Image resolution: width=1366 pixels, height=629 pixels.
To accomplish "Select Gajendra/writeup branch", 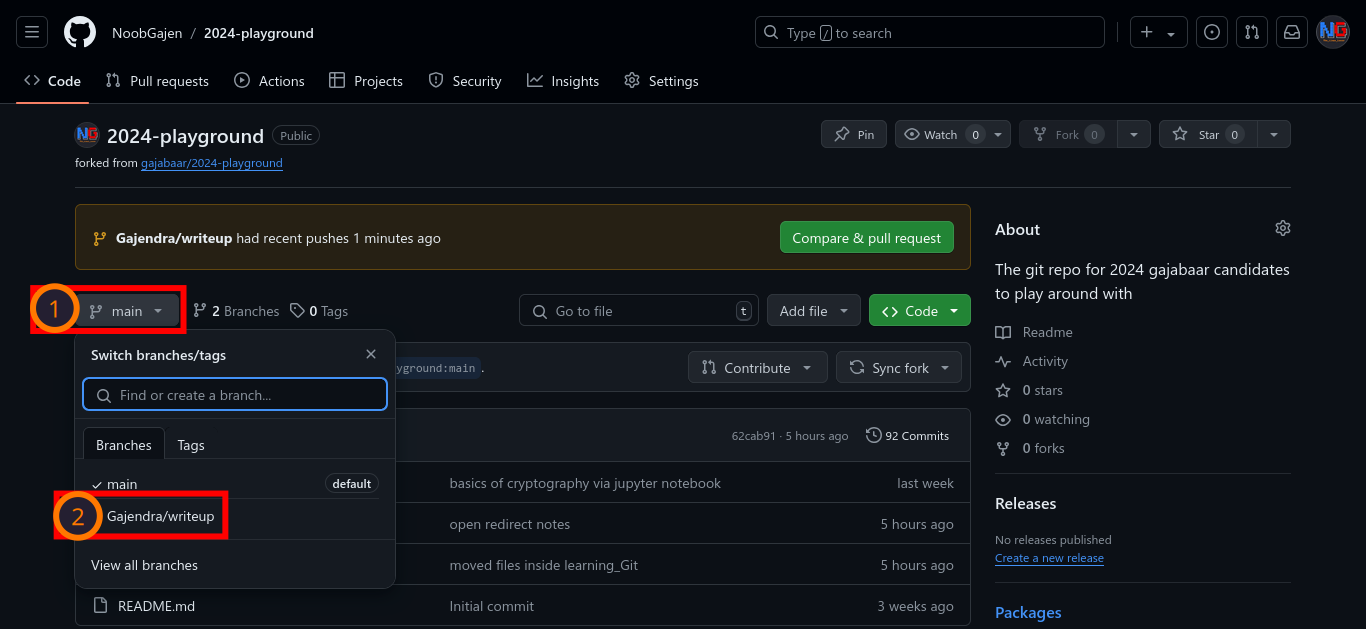I will coord(235,516).
